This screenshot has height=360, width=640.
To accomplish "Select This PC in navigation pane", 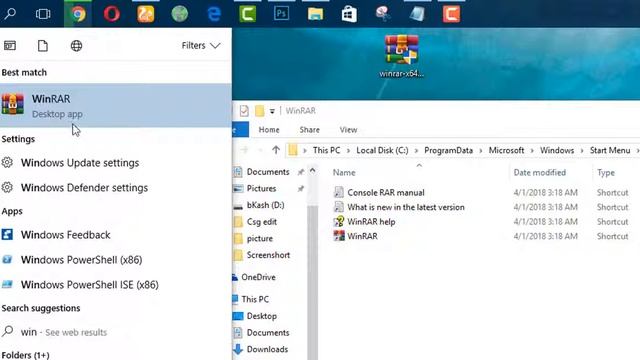I will tap(255, 299).
